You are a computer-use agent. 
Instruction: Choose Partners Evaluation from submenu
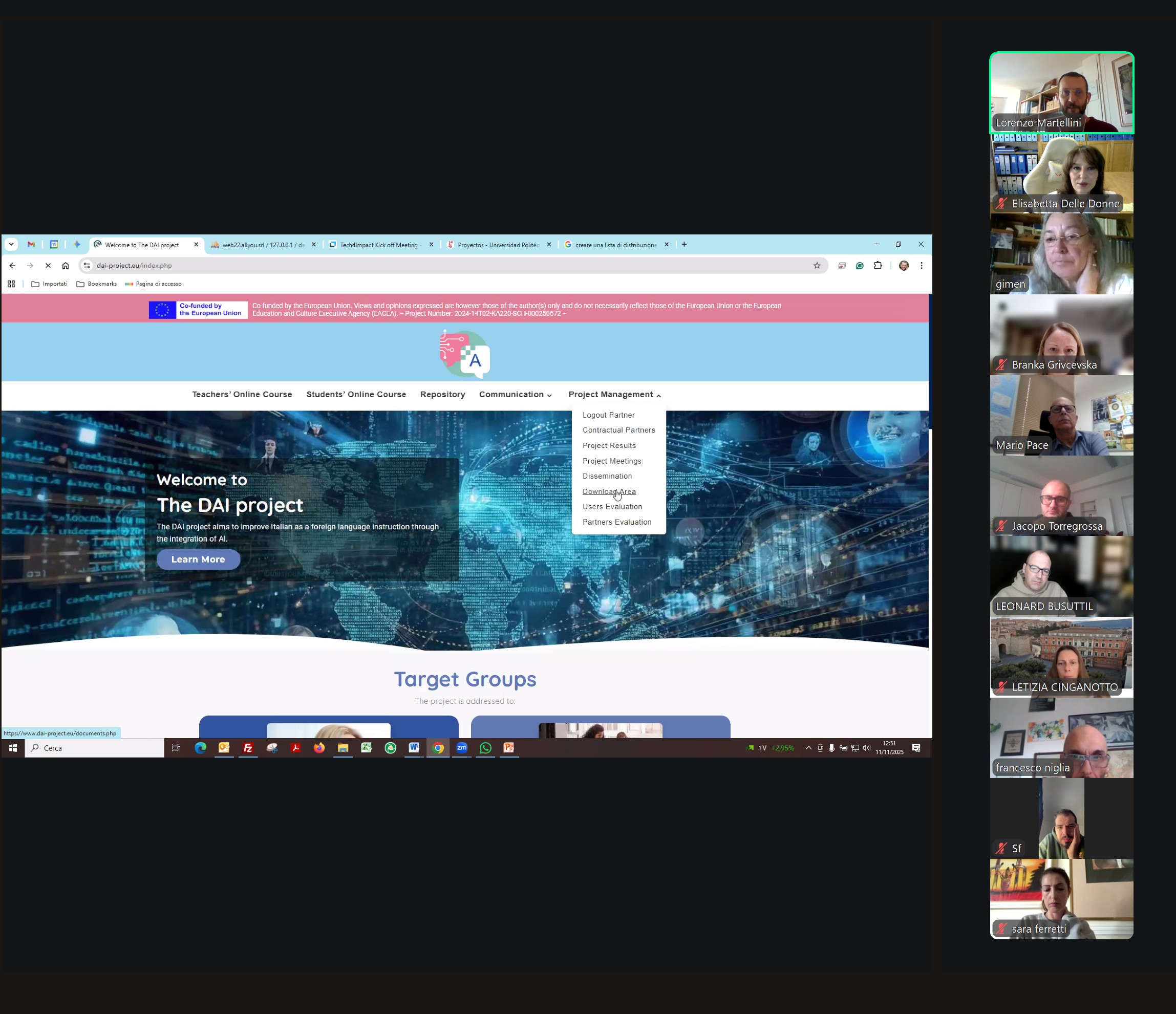click(x=616, y=522)
